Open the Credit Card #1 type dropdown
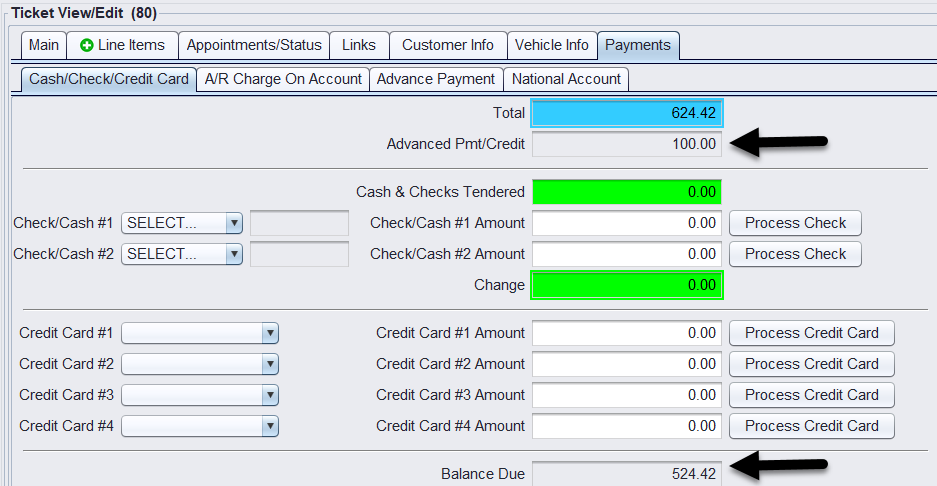937x486 pixels. tap(269, 333)
